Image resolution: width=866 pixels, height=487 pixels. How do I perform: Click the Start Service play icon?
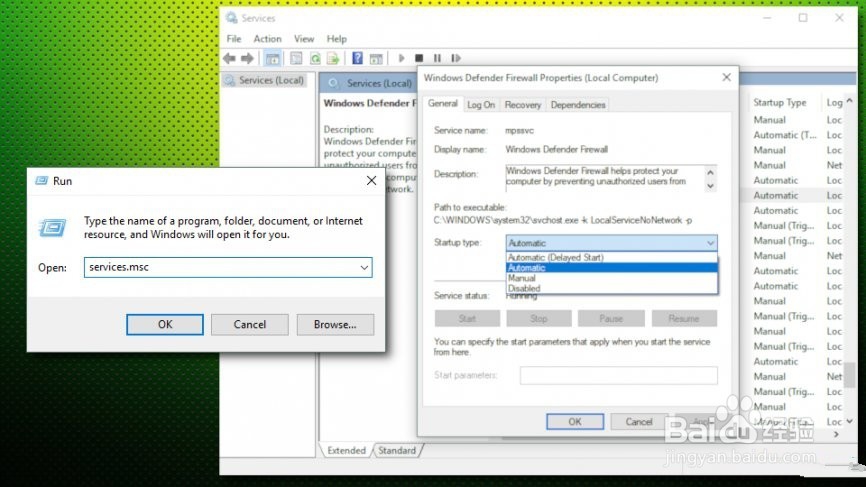tap(402, 58)
